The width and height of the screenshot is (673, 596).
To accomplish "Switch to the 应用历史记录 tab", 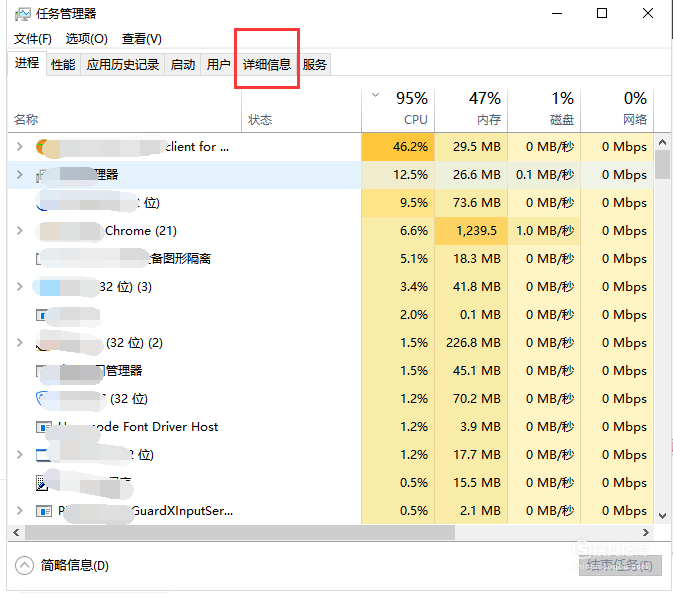I will (123, 65).
